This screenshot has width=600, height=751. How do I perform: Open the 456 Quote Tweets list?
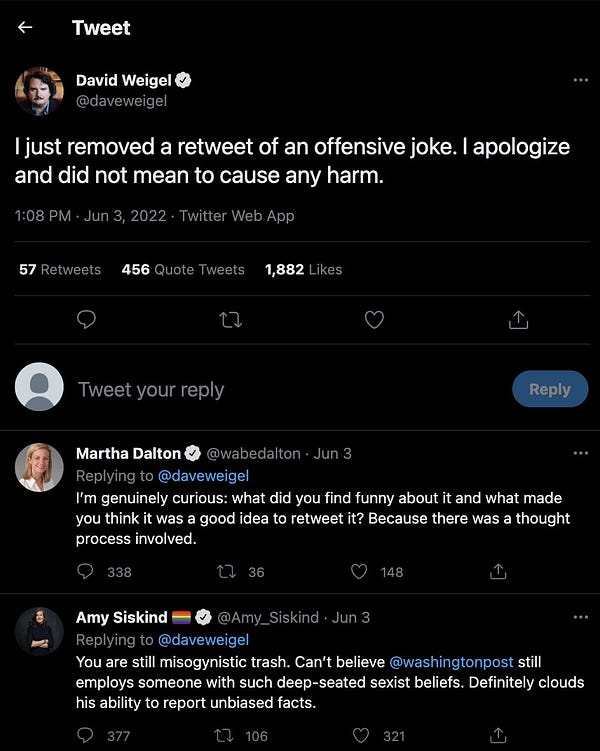[x=183, y=269]
